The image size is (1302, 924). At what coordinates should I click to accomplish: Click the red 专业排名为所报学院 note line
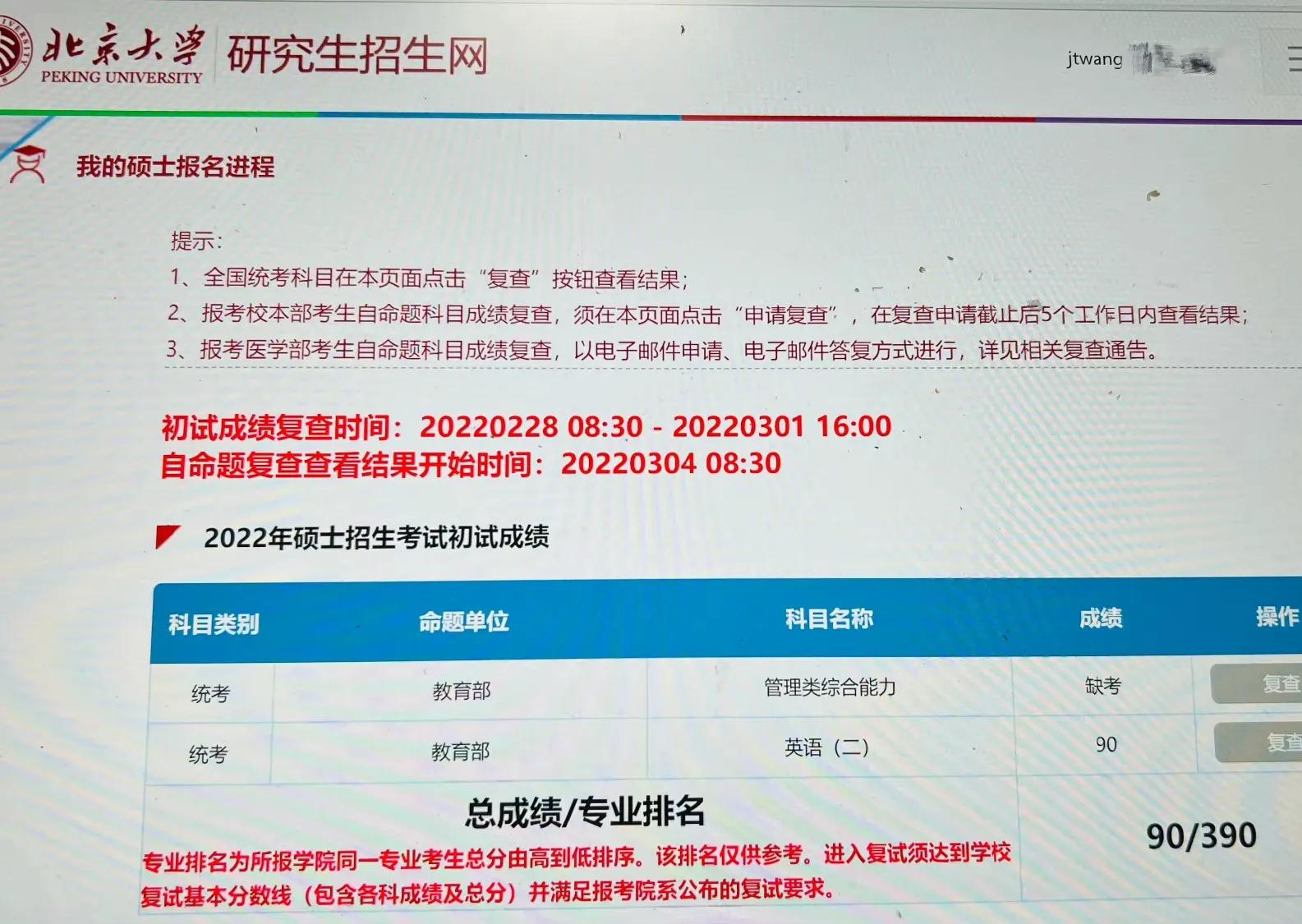pyautogui.click(x=577, y=857)
